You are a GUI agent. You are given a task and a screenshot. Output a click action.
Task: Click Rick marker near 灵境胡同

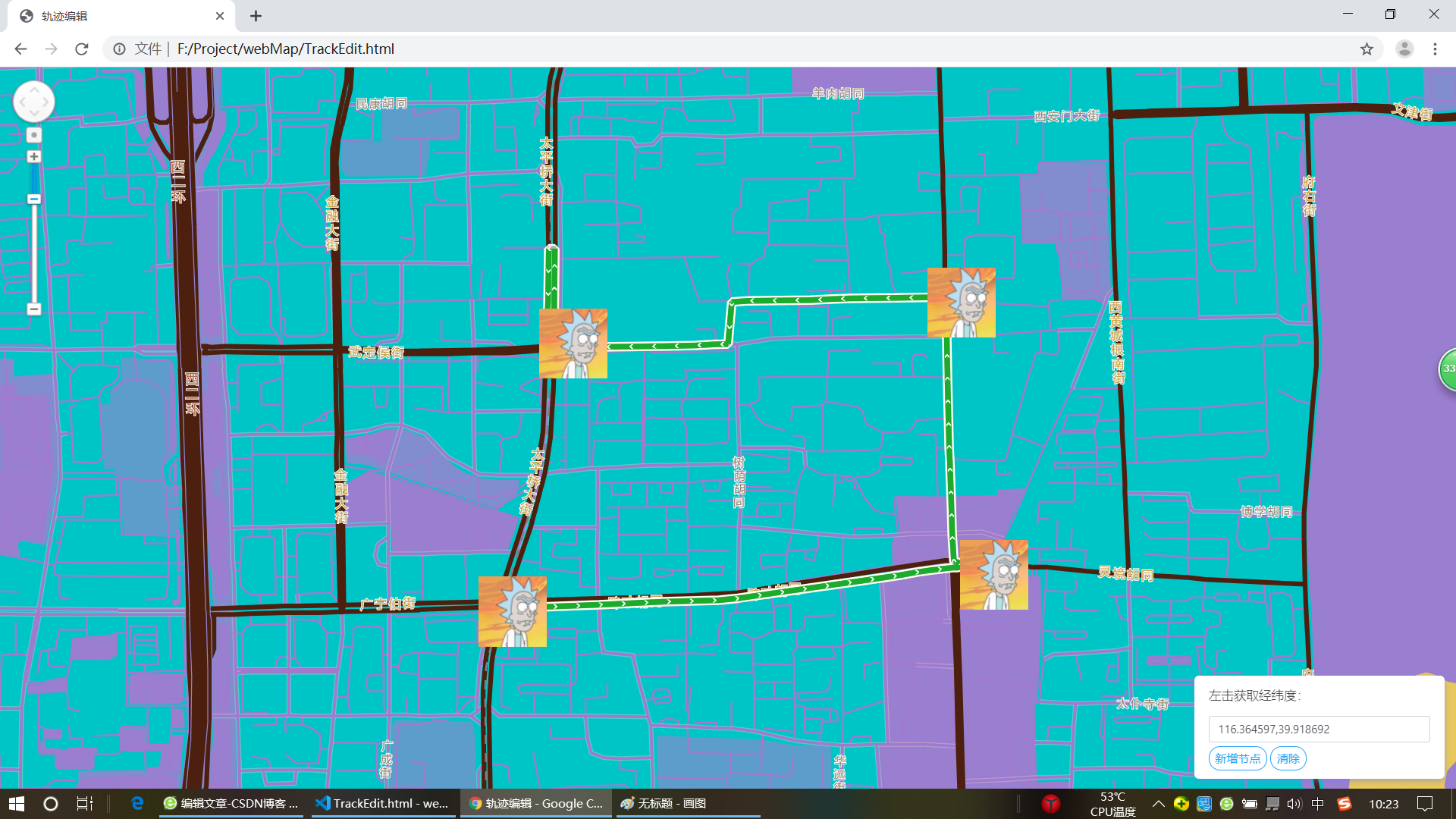993,575
